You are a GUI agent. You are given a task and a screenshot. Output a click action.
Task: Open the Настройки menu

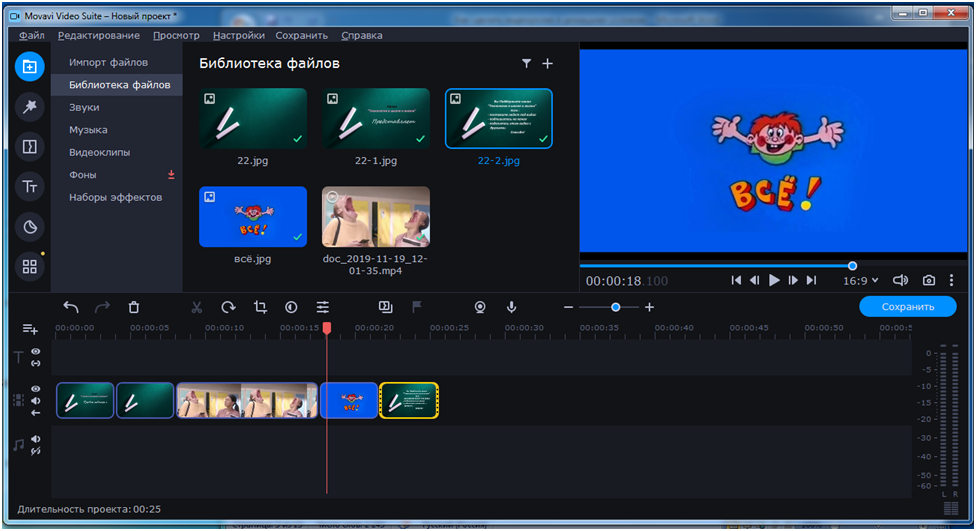[238, 35]
